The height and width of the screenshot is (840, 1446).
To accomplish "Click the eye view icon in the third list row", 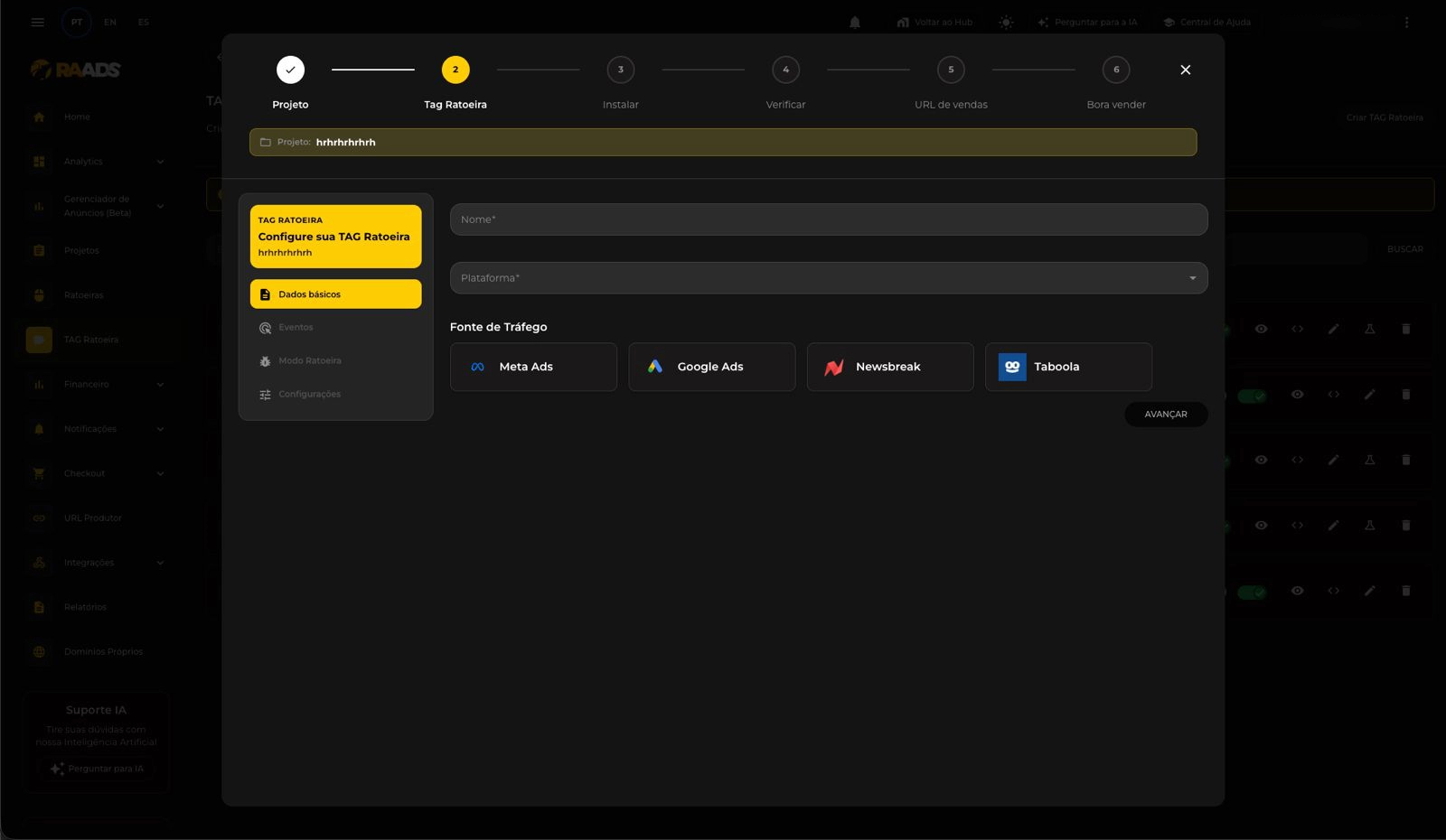I will 1261,460.
